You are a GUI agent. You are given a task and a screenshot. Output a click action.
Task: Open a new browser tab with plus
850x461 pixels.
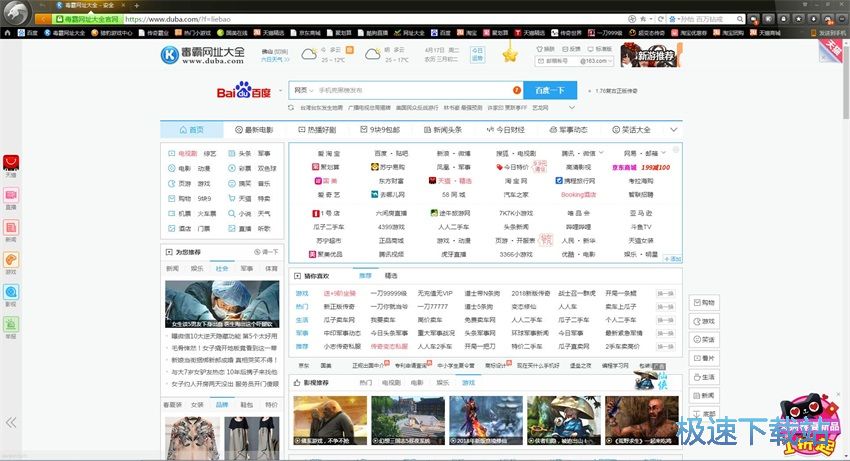(137, 5)
